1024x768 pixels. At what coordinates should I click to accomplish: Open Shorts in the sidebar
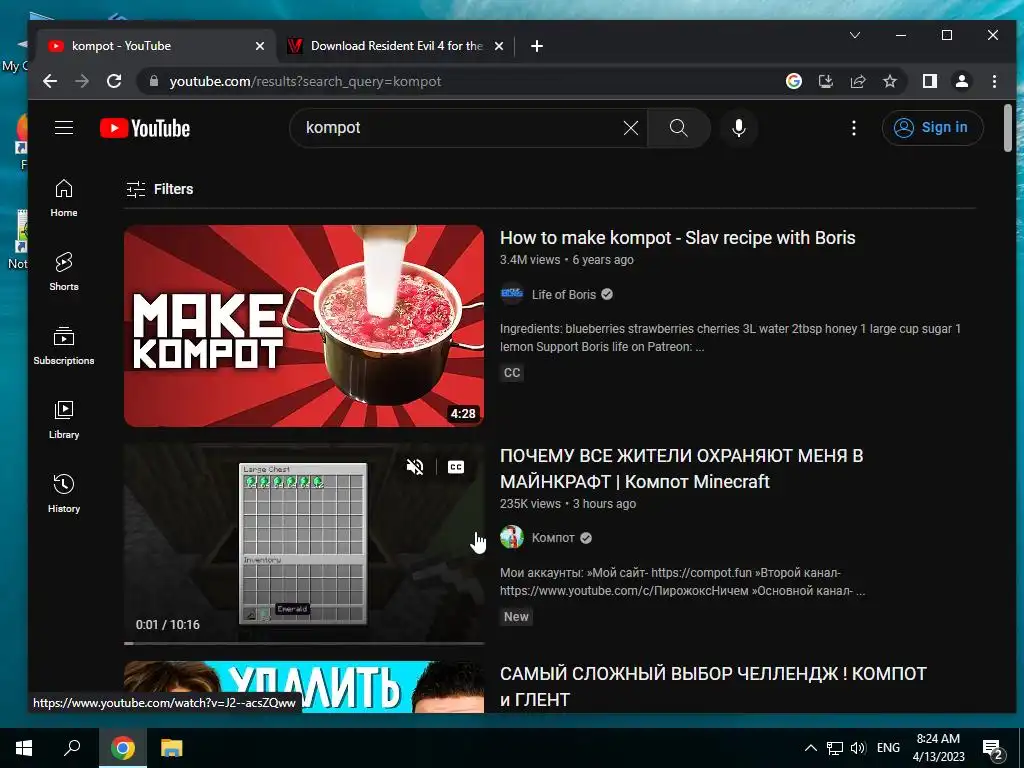pyautogui.click(x=64, y=272)
